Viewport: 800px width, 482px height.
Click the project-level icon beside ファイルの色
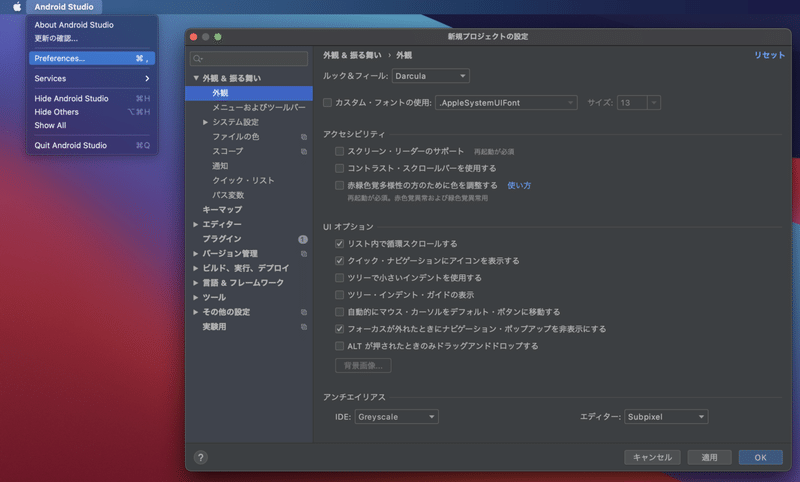tap(304, 137)
